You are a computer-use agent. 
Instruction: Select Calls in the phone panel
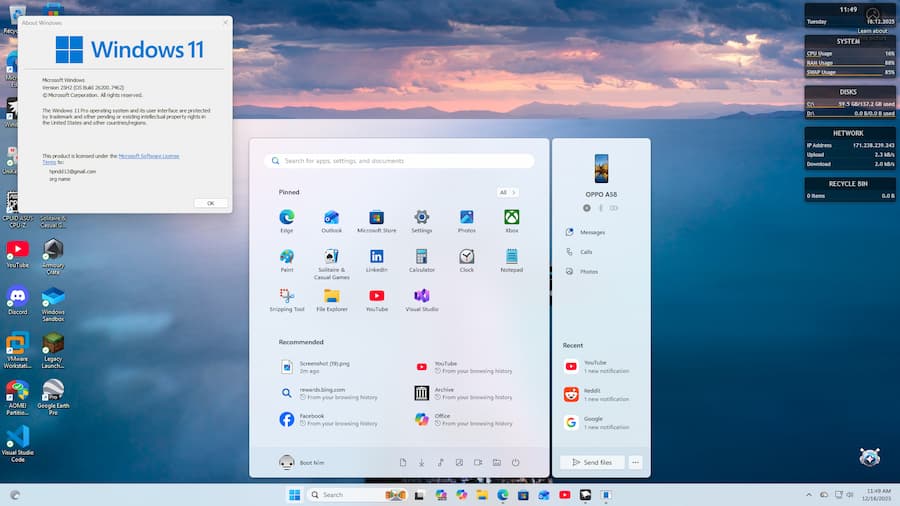click(586, 252)
